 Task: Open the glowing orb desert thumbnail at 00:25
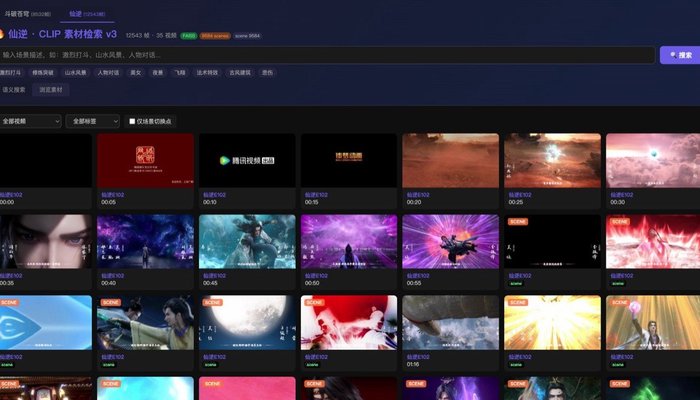tap(553, 160)
